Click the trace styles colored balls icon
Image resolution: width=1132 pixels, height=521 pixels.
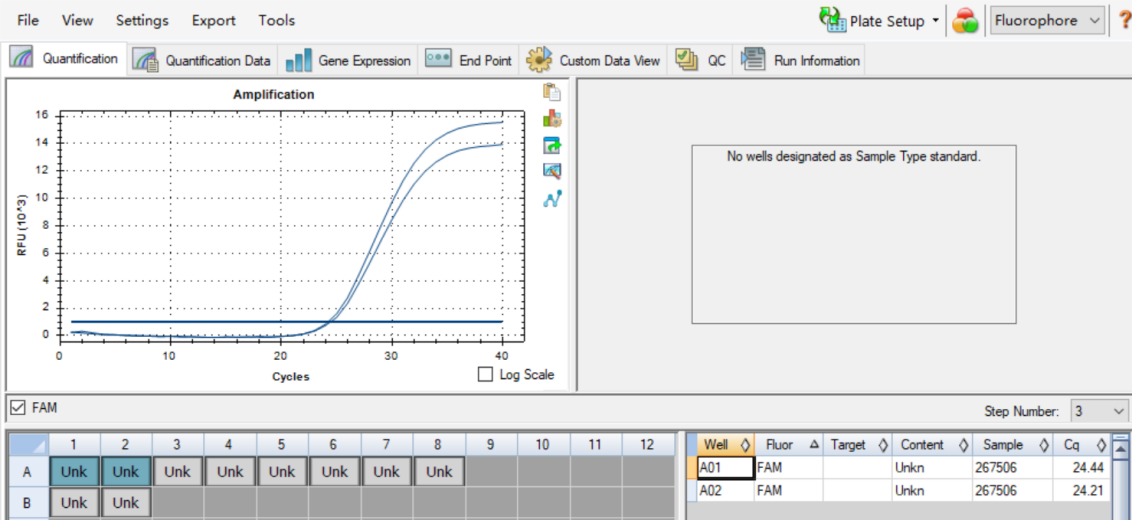(965, 21)
